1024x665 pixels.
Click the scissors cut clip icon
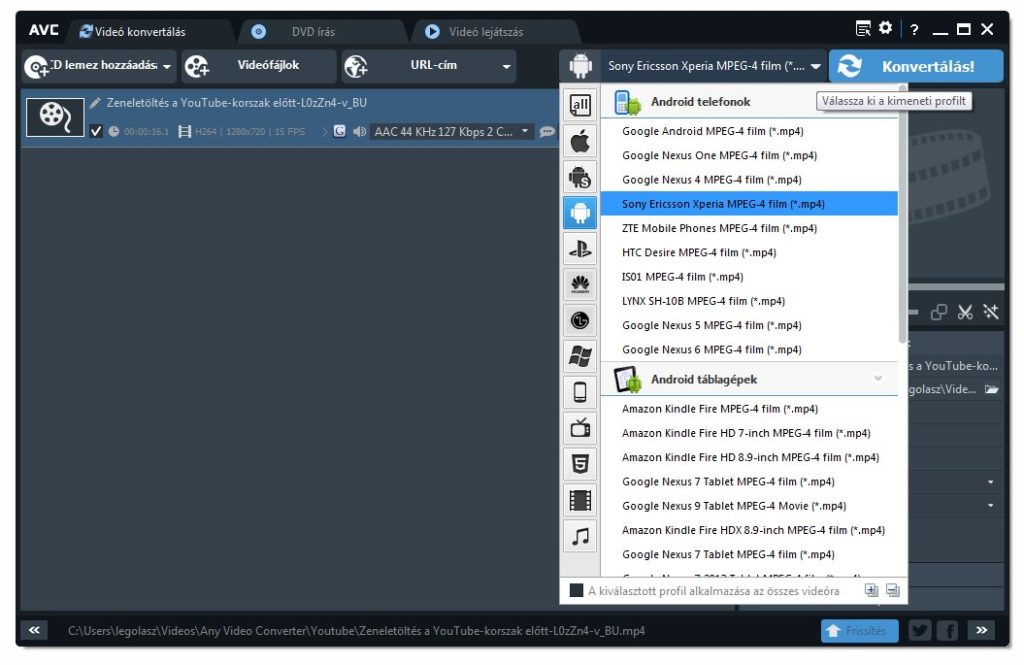tap(965, 312)
